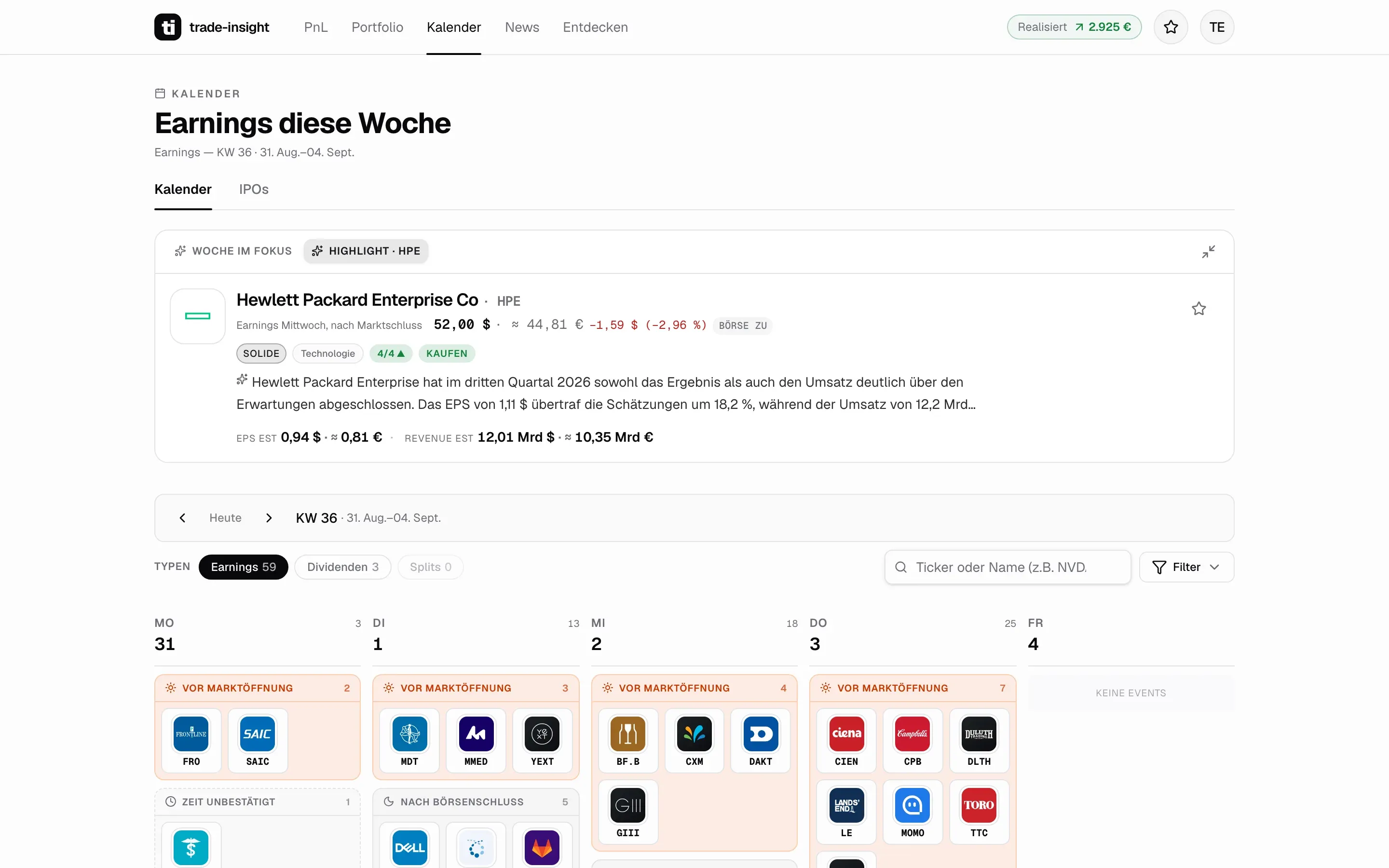Click the trade-insight logo icon
1389x868 pixels.
168,27
